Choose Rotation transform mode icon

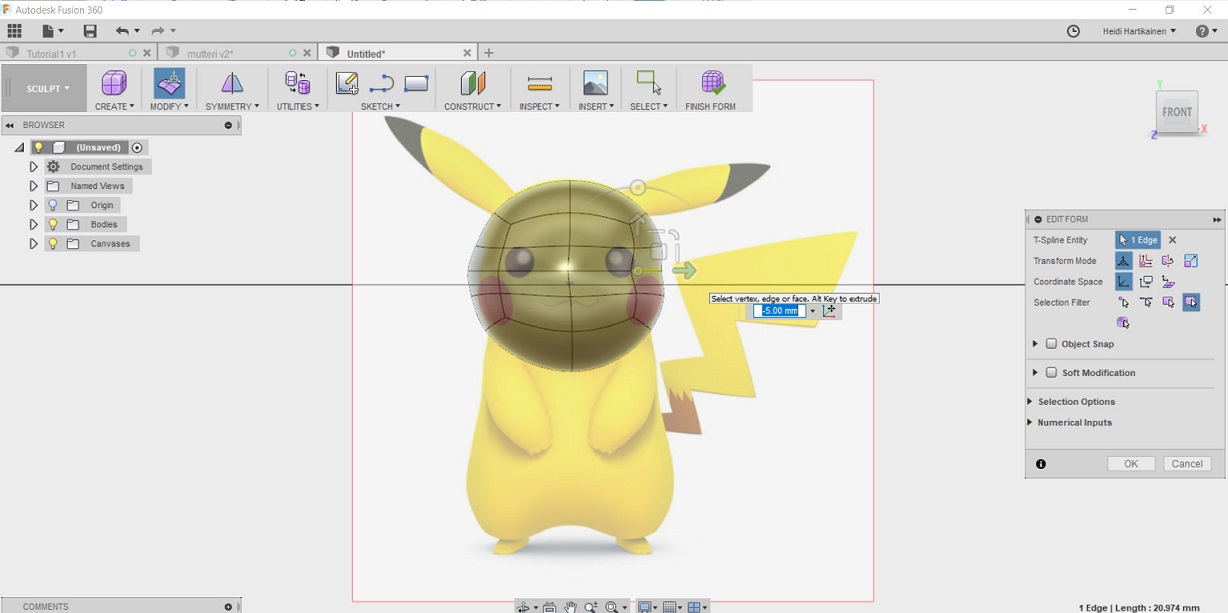point(1168,261)
